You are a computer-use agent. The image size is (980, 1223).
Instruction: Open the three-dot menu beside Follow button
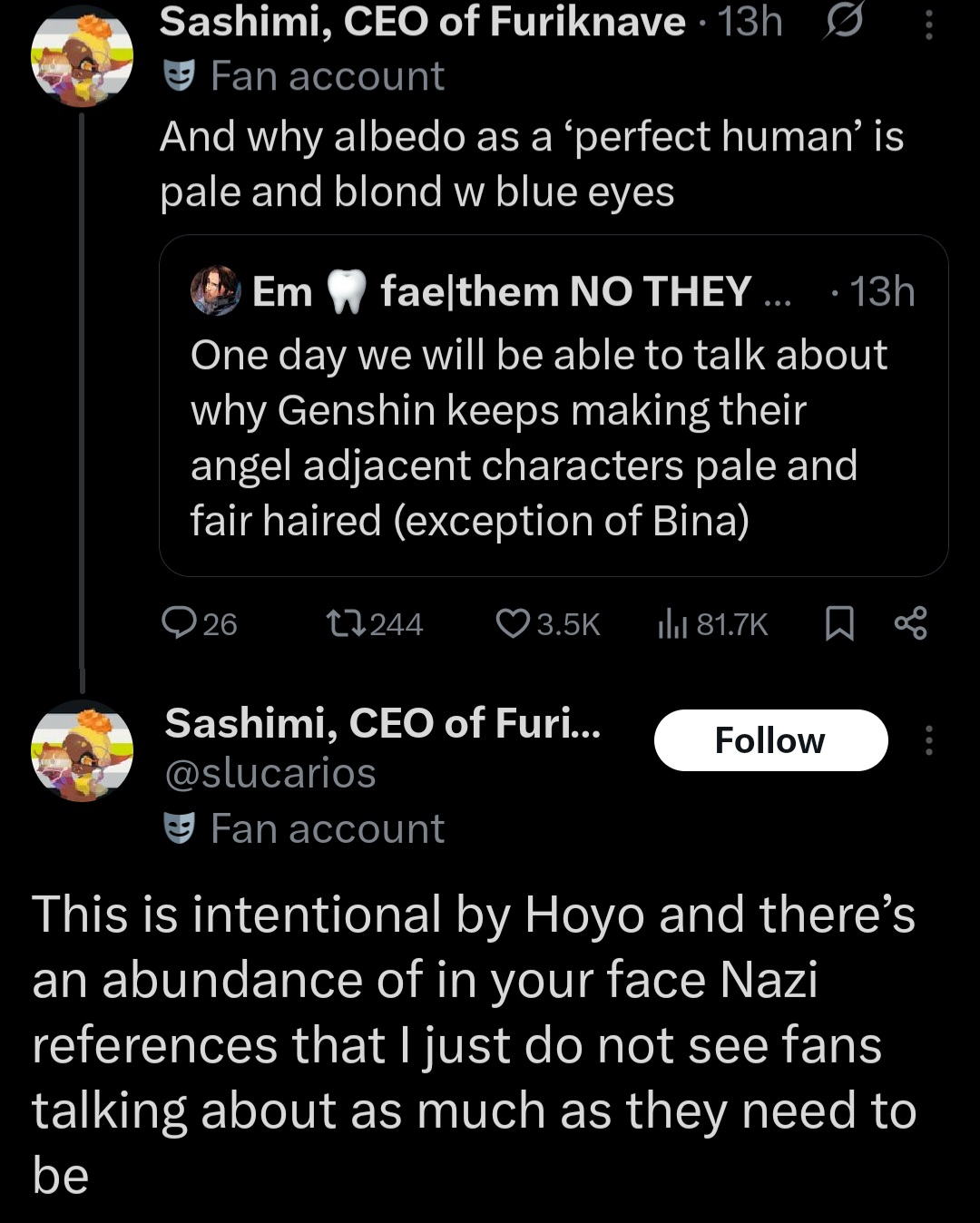tap(928, 740)
